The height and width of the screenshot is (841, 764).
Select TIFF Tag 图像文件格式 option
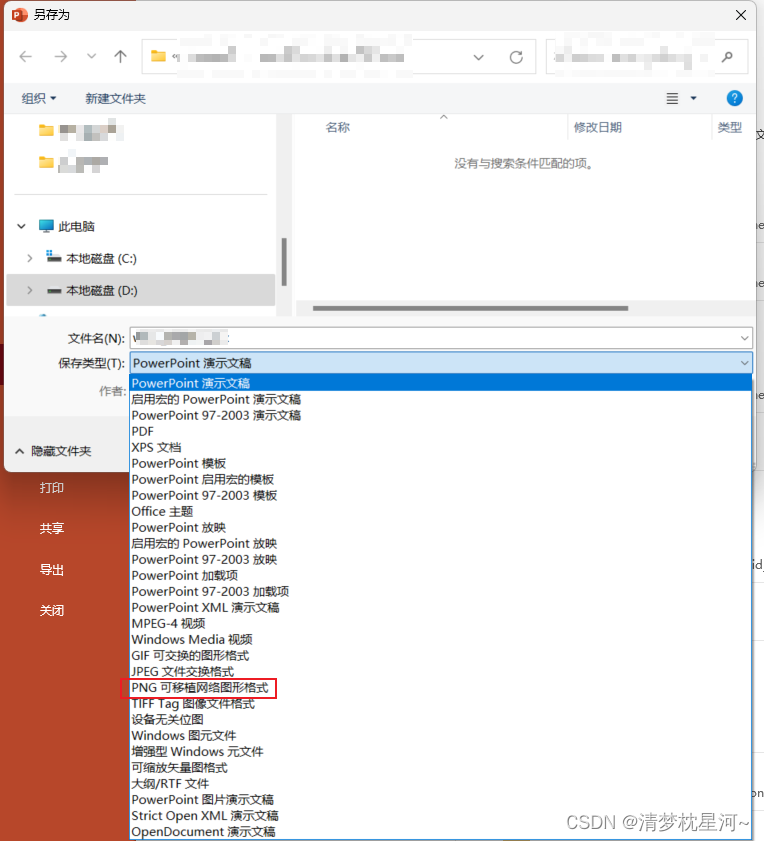click(x=440, y=704)
